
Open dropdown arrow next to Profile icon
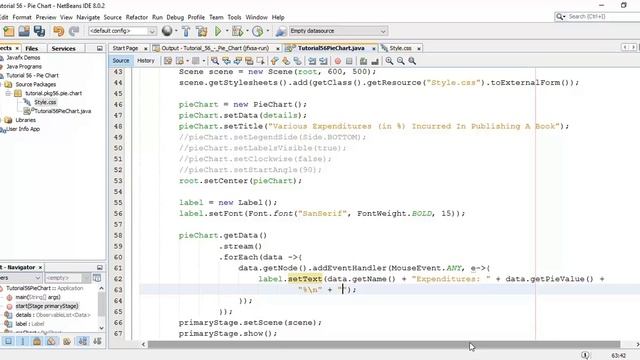267,31
